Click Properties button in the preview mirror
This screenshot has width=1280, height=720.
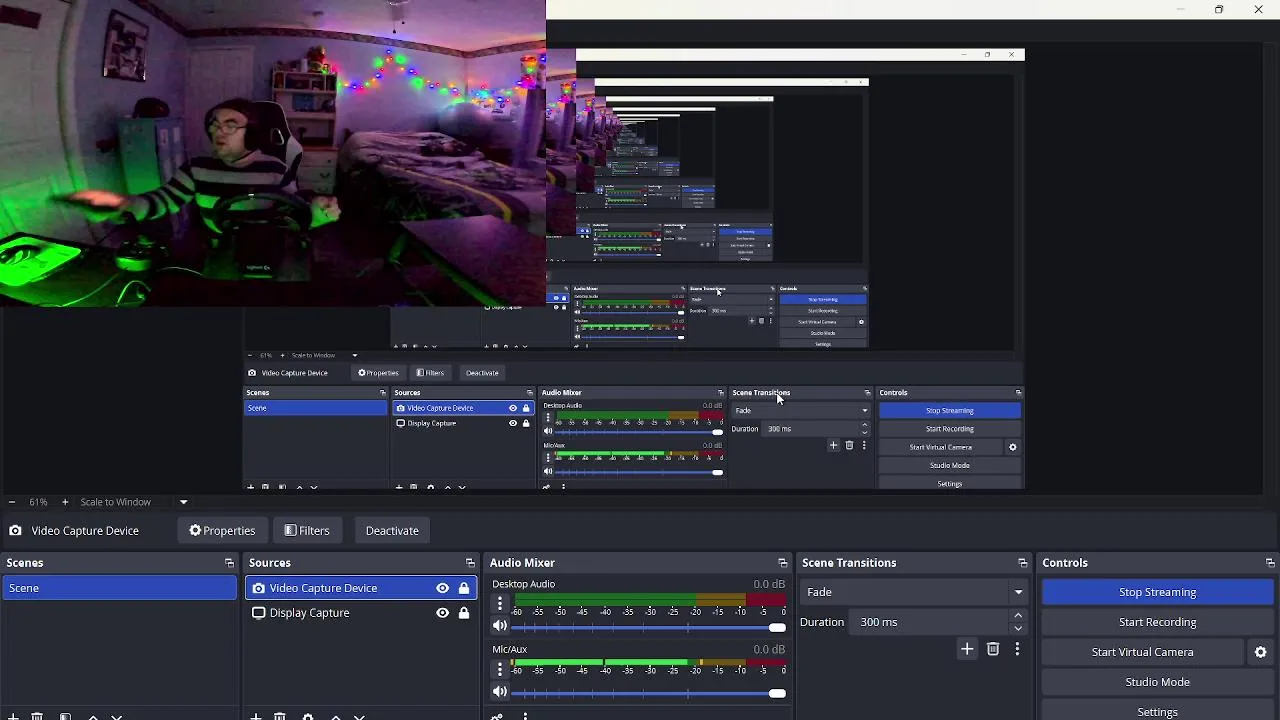378,373
